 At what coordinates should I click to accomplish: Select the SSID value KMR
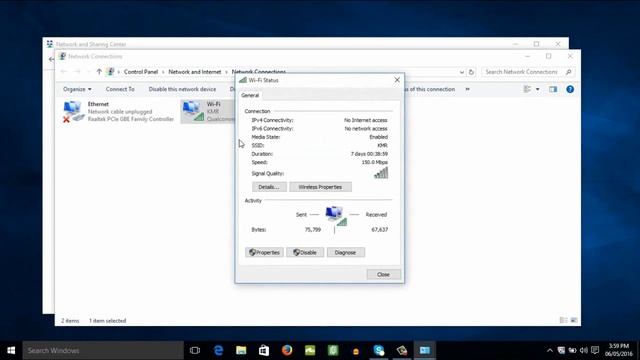pyautogui.click(x=382, y=145)
